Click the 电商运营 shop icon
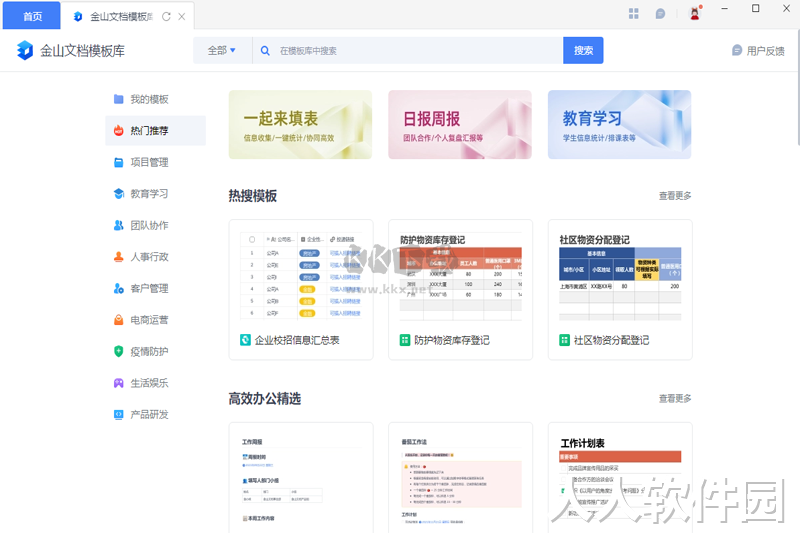This screenshot has width=800, height=533. click(x=118, y=320)
